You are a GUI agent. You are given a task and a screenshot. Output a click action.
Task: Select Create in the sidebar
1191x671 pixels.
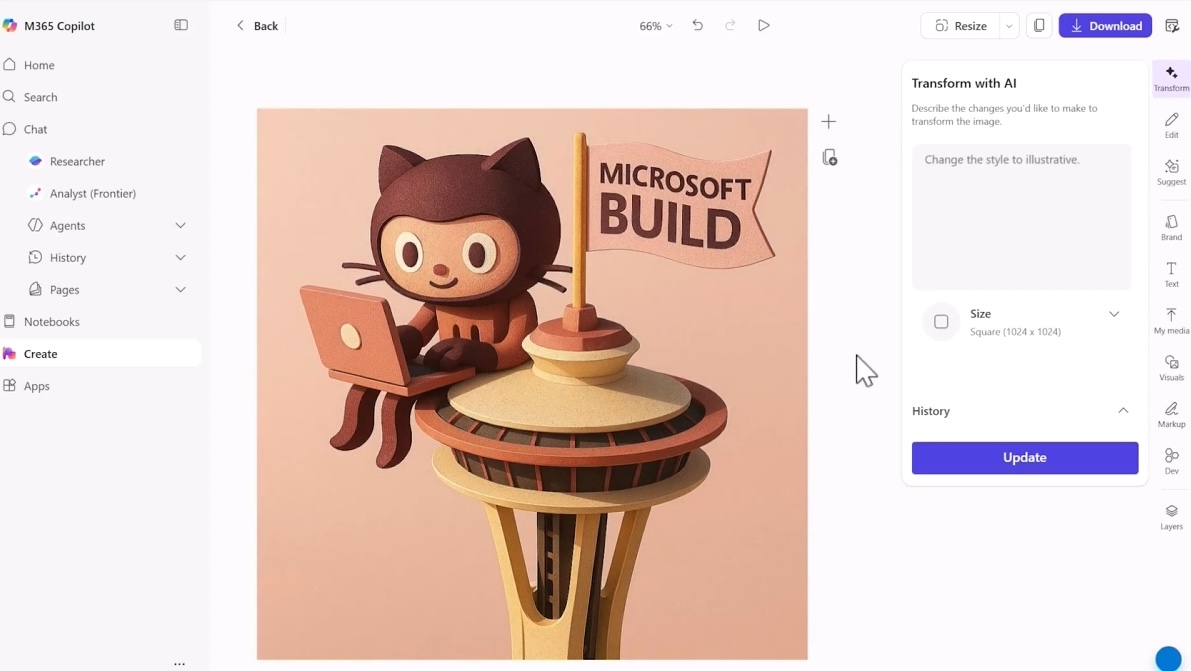100,353
